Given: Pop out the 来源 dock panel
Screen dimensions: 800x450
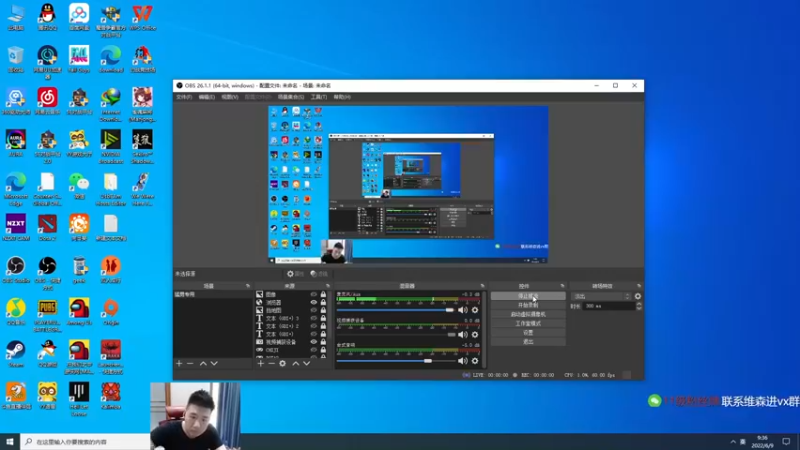Looking at the screenshot, I should 328,286.
